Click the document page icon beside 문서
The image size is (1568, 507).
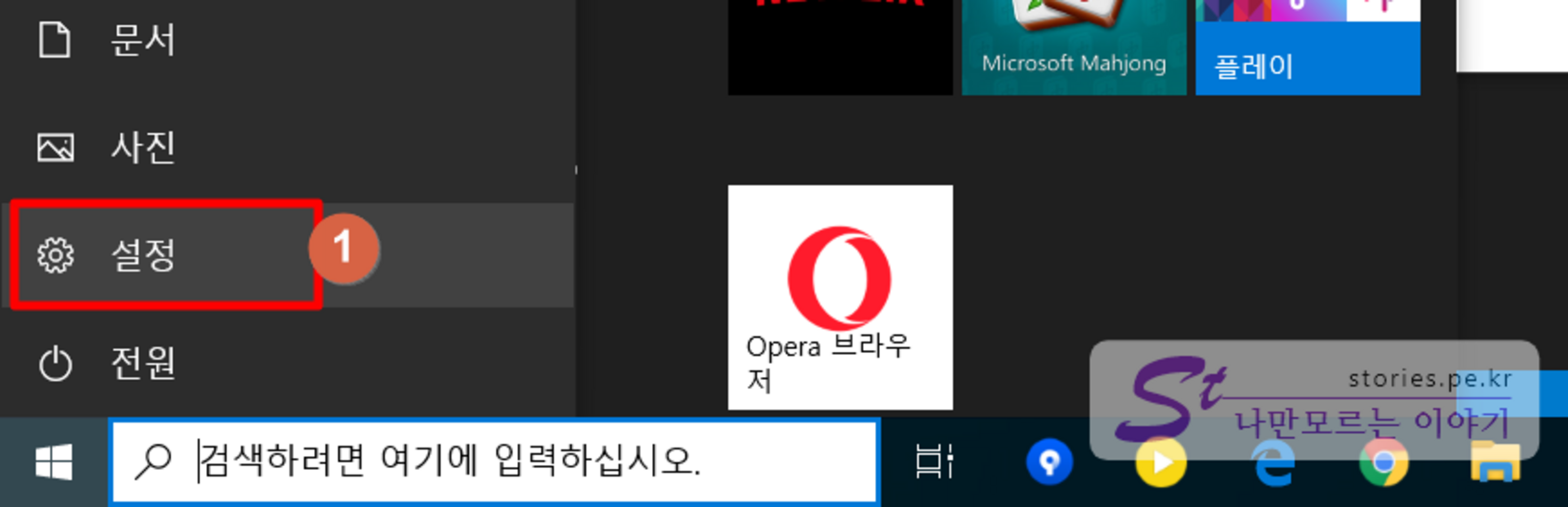click(x=55, y=40)
